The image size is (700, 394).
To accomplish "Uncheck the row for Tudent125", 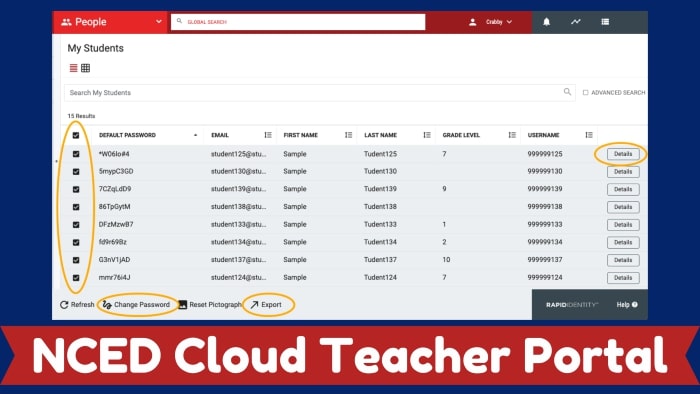I will click(x=76, y=154).
